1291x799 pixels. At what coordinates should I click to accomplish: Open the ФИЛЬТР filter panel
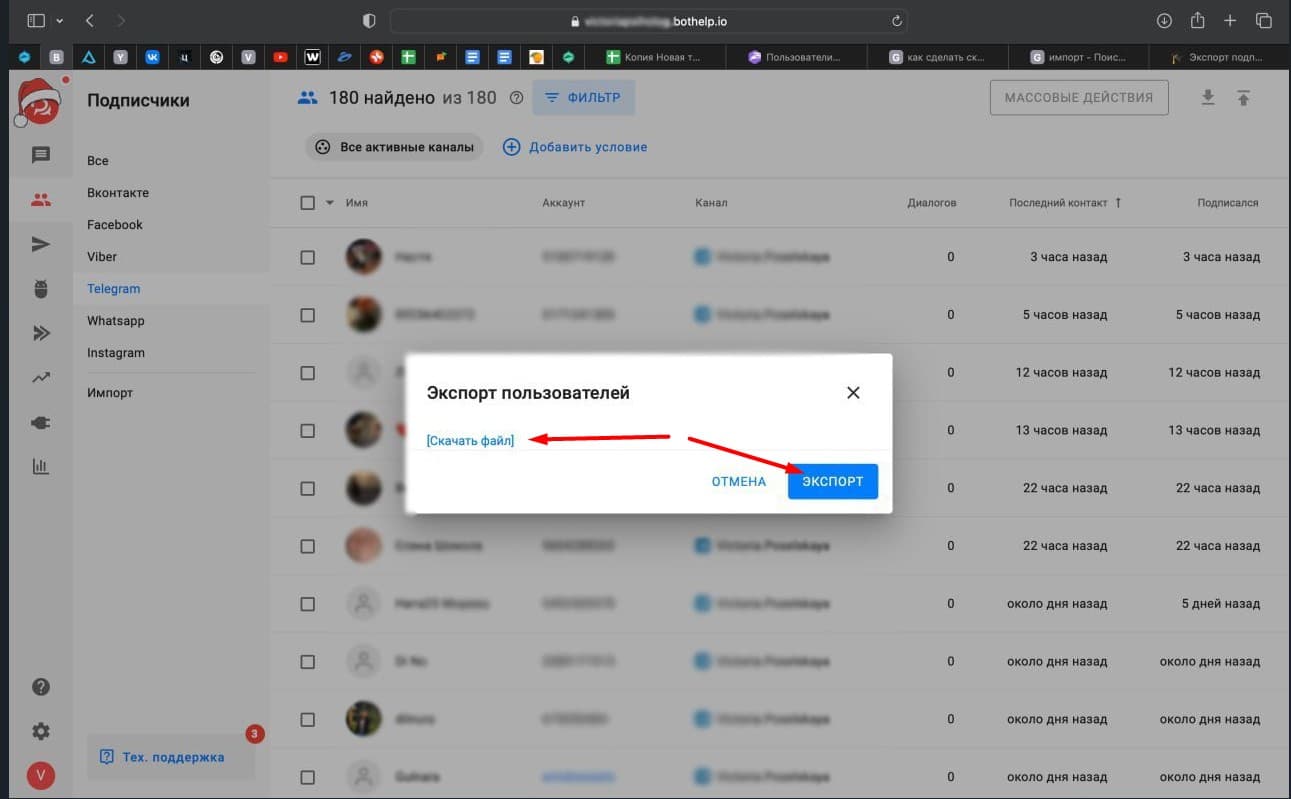(x=583, y=98)
